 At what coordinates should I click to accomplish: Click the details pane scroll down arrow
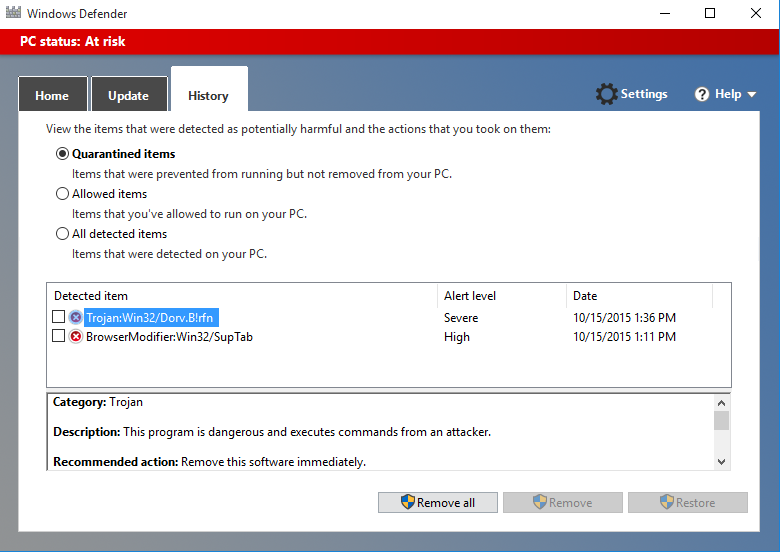[721, 462]
